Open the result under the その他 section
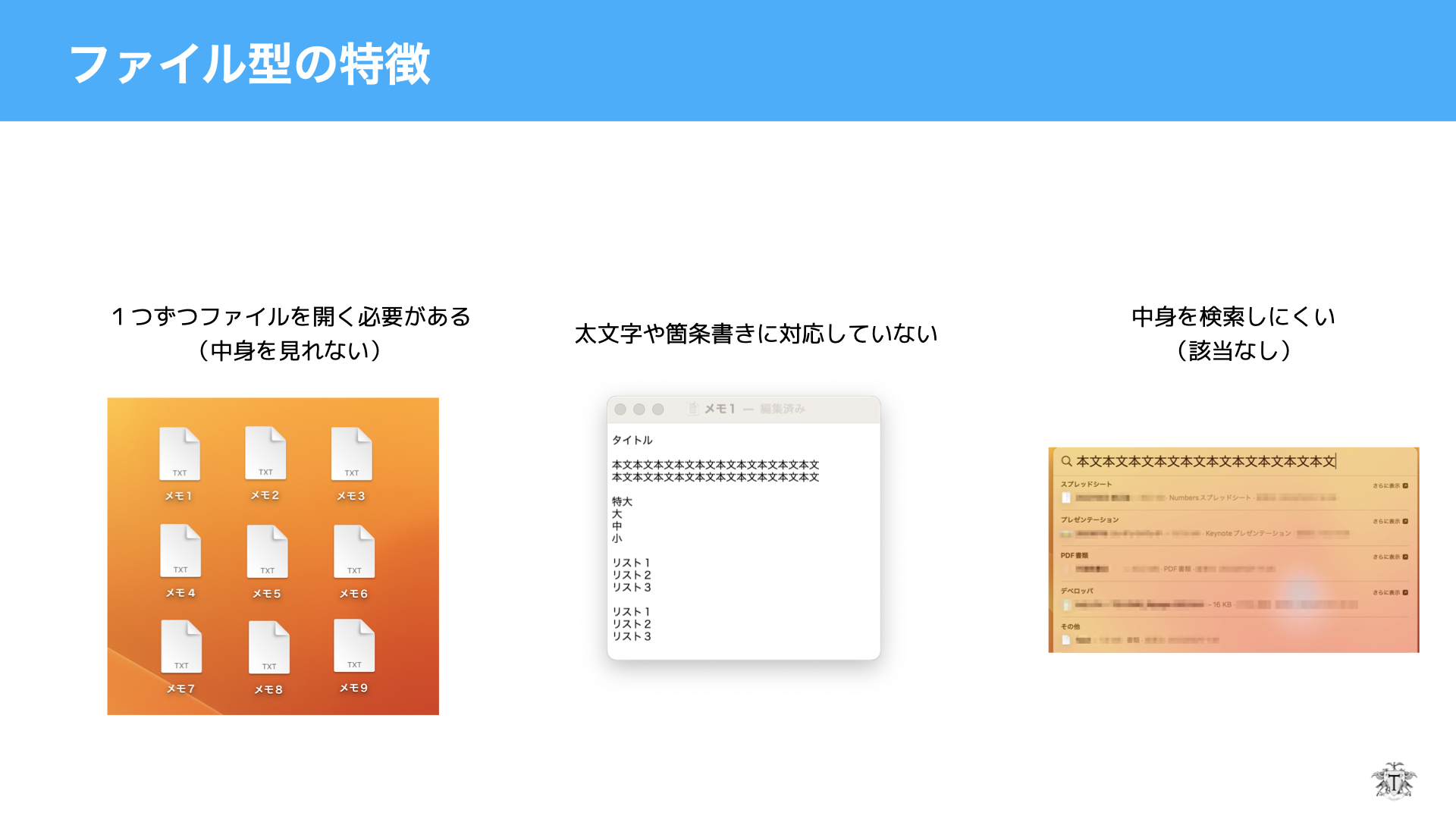Viewport: 1456px width, 819px height. (1234, 640)
